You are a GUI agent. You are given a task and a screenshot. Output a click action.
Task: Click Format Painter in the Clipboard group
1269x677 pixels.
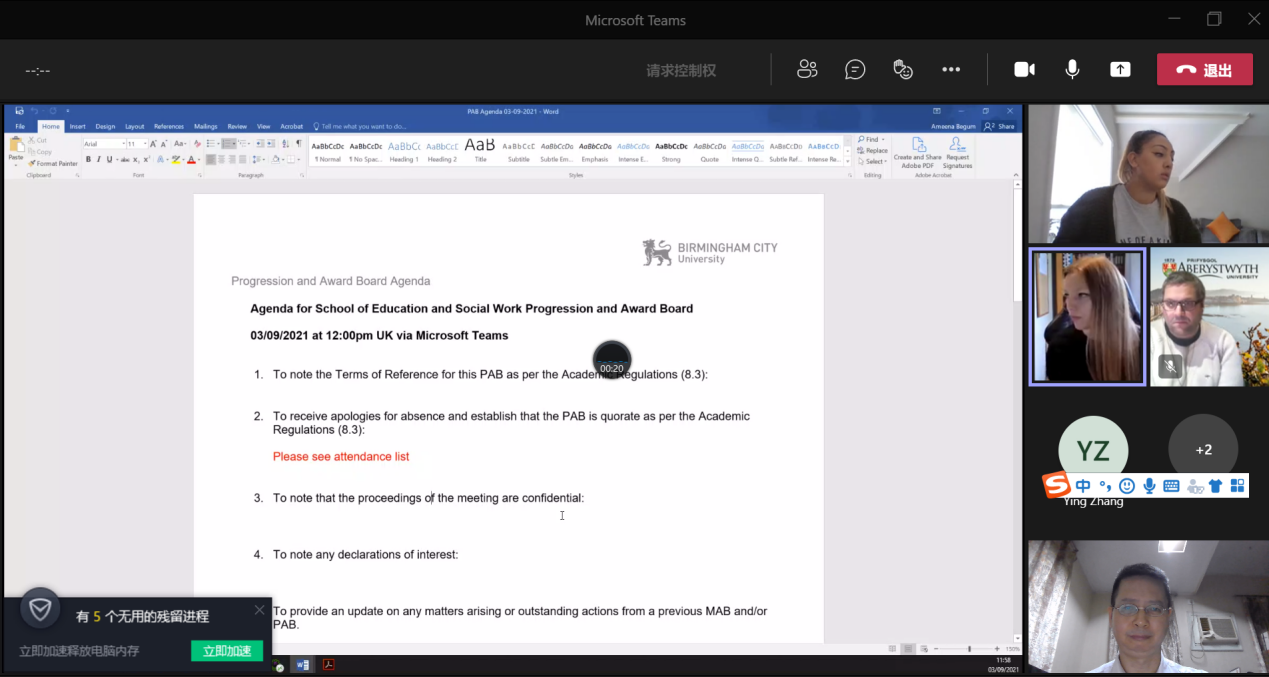pos(53,163)
